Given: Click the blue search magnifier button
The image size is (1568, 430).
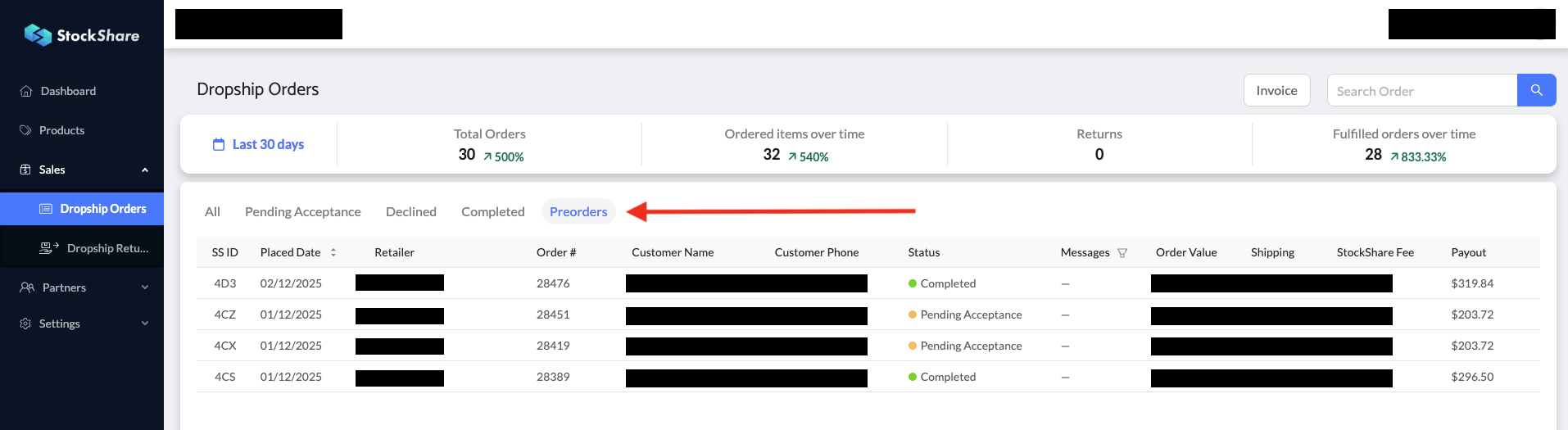Looking at the screenshot, I should [x=1536, y=90].
